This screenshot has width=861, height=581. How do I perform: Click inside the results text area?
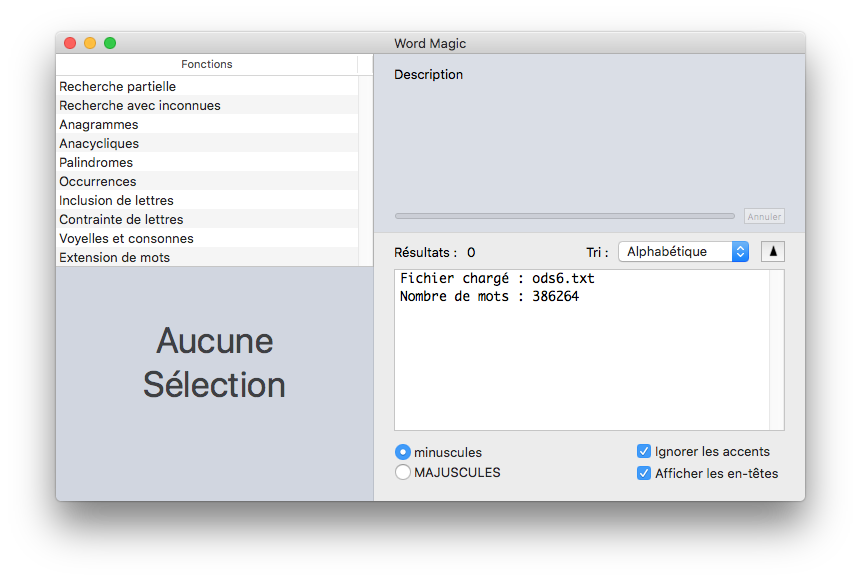point(580,360)
